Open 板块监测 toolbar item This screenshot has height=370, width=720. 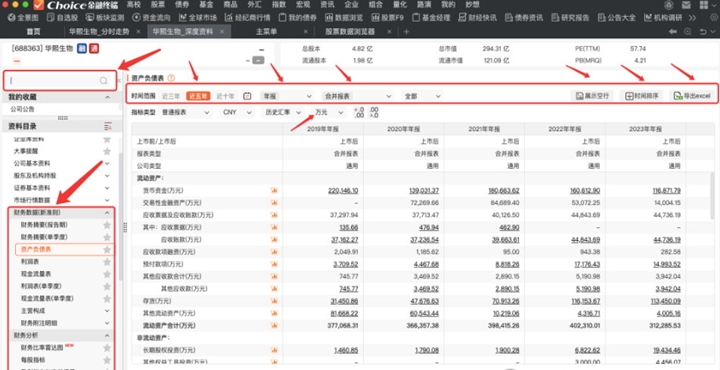104,18
